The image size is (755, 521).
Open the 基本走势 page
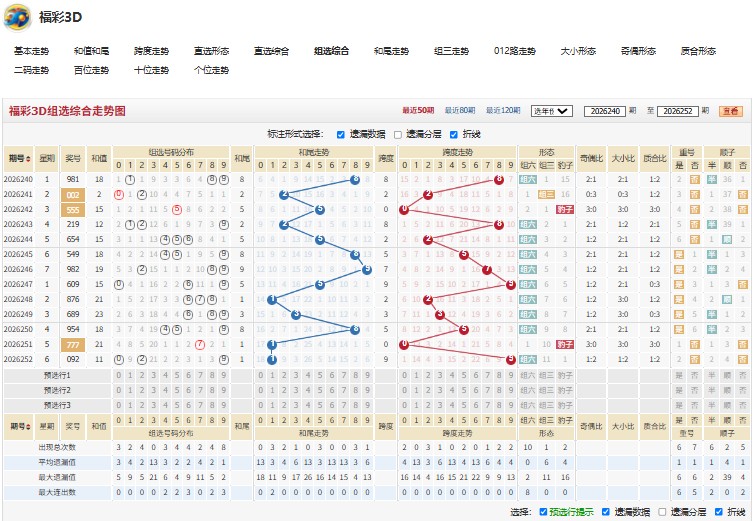[x=31, y=51]
